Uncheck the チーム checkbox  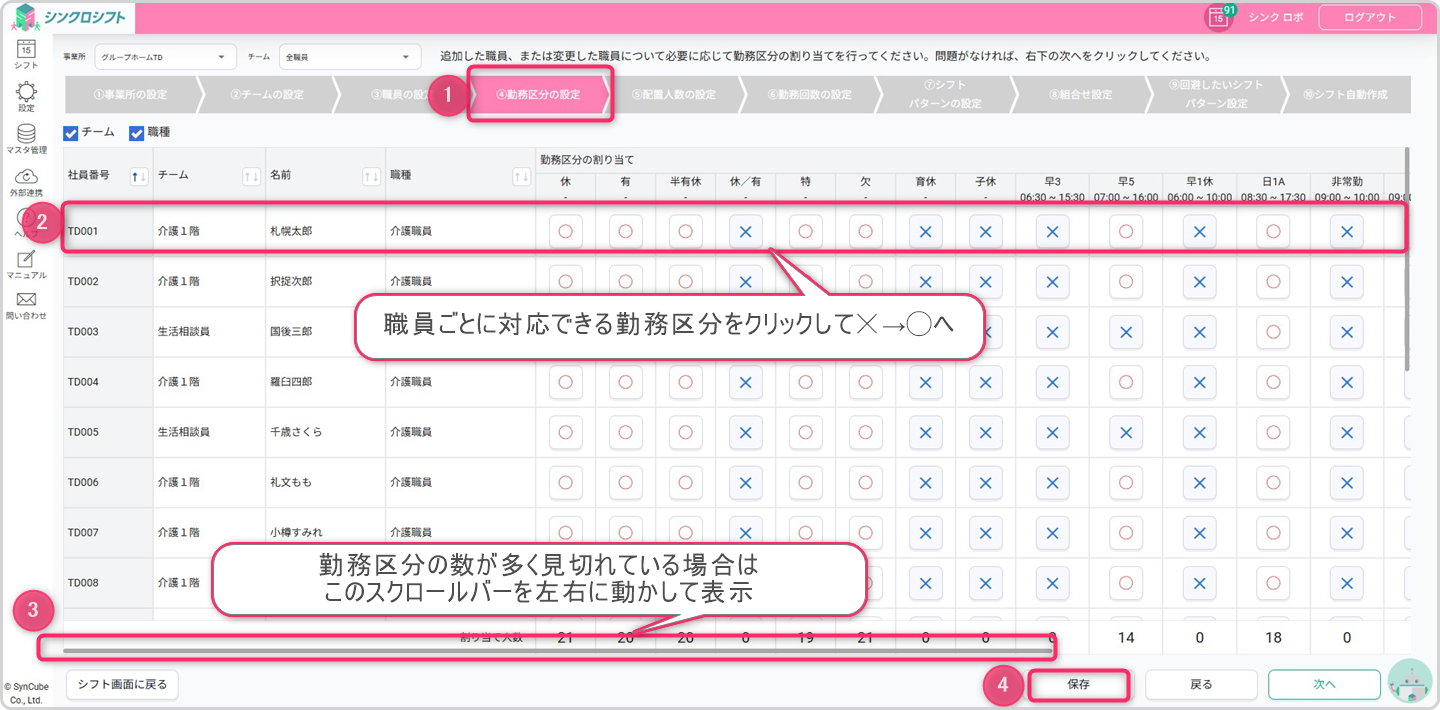point(71,133)
